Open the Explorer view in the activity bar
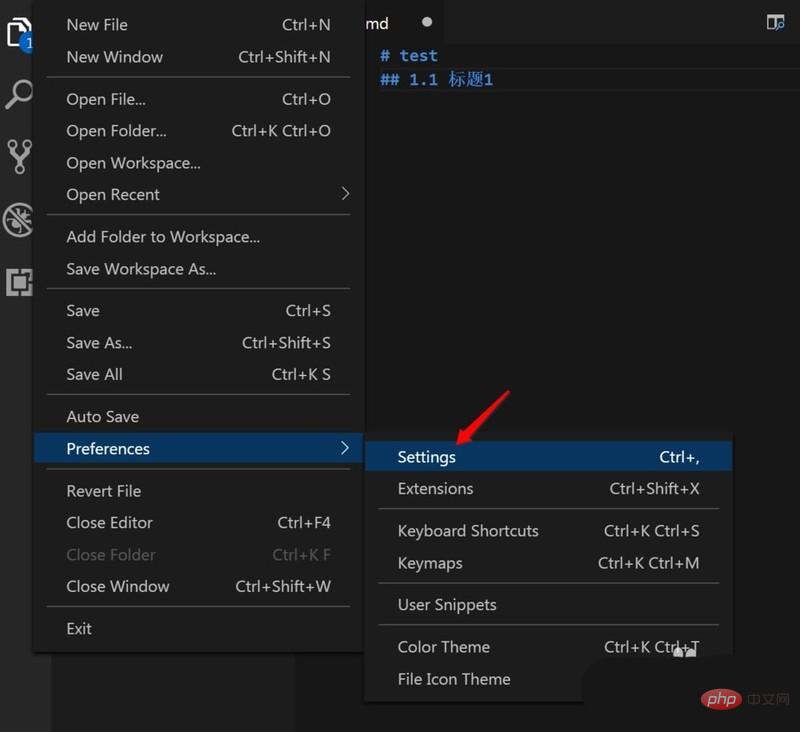This screenshot has height=732, width=800. (18, 32)
